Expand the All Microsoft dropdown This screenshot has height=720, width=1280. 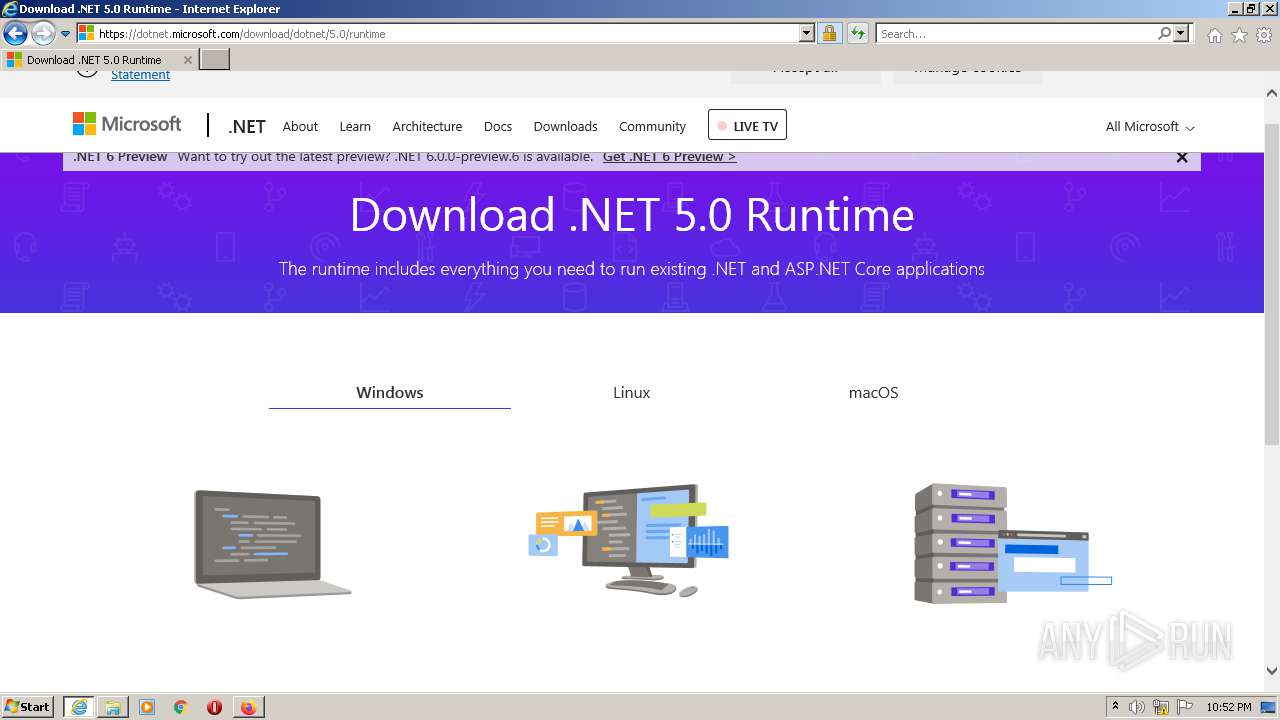pos(1150,127)
